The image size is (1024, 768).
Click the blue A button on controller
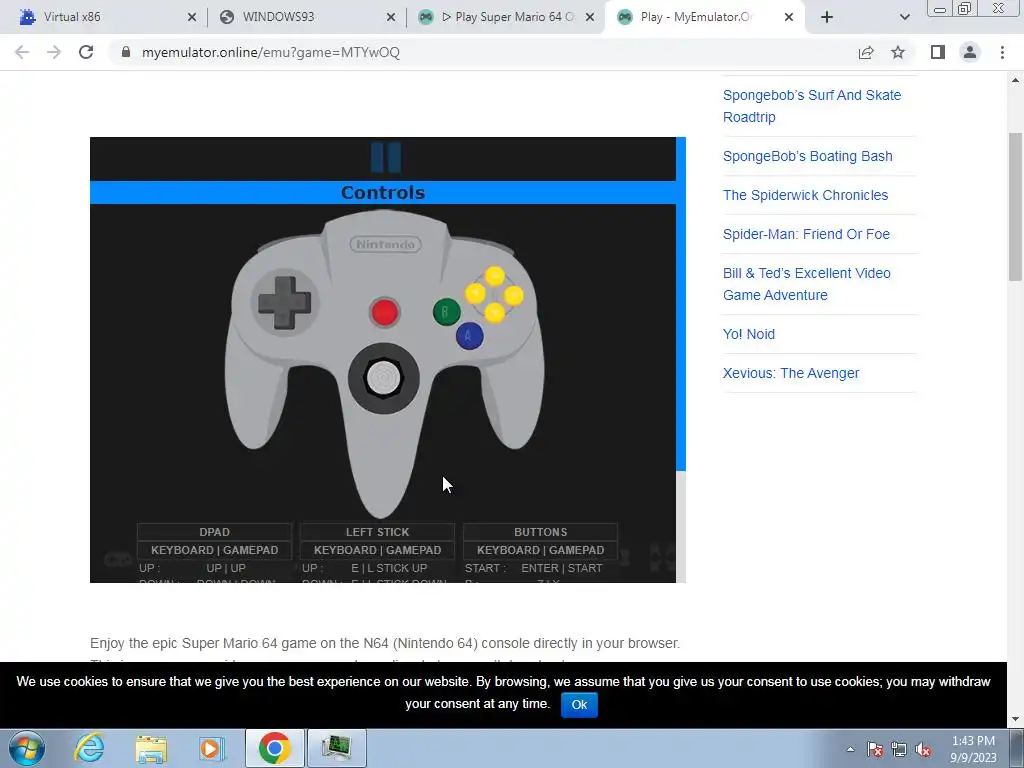pos(469,336)
